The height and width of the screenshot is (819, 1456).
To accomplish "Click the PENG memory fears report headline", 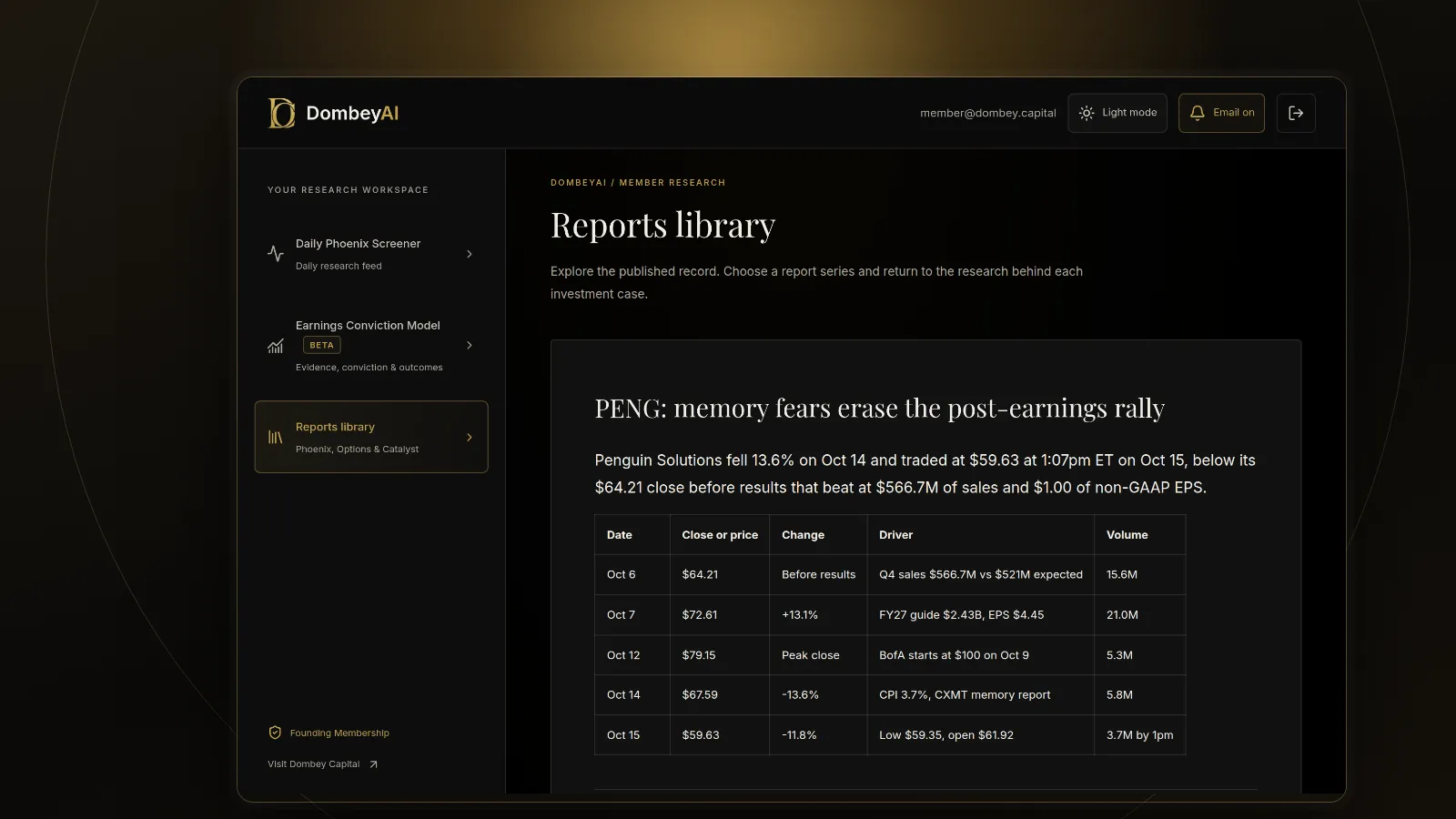I will 880,408.
